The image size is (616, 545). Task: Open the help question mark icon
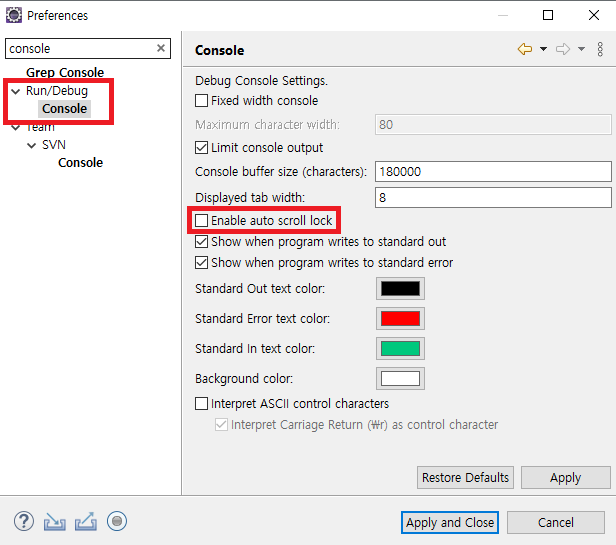pyautogui.click(x=24, y=521)
